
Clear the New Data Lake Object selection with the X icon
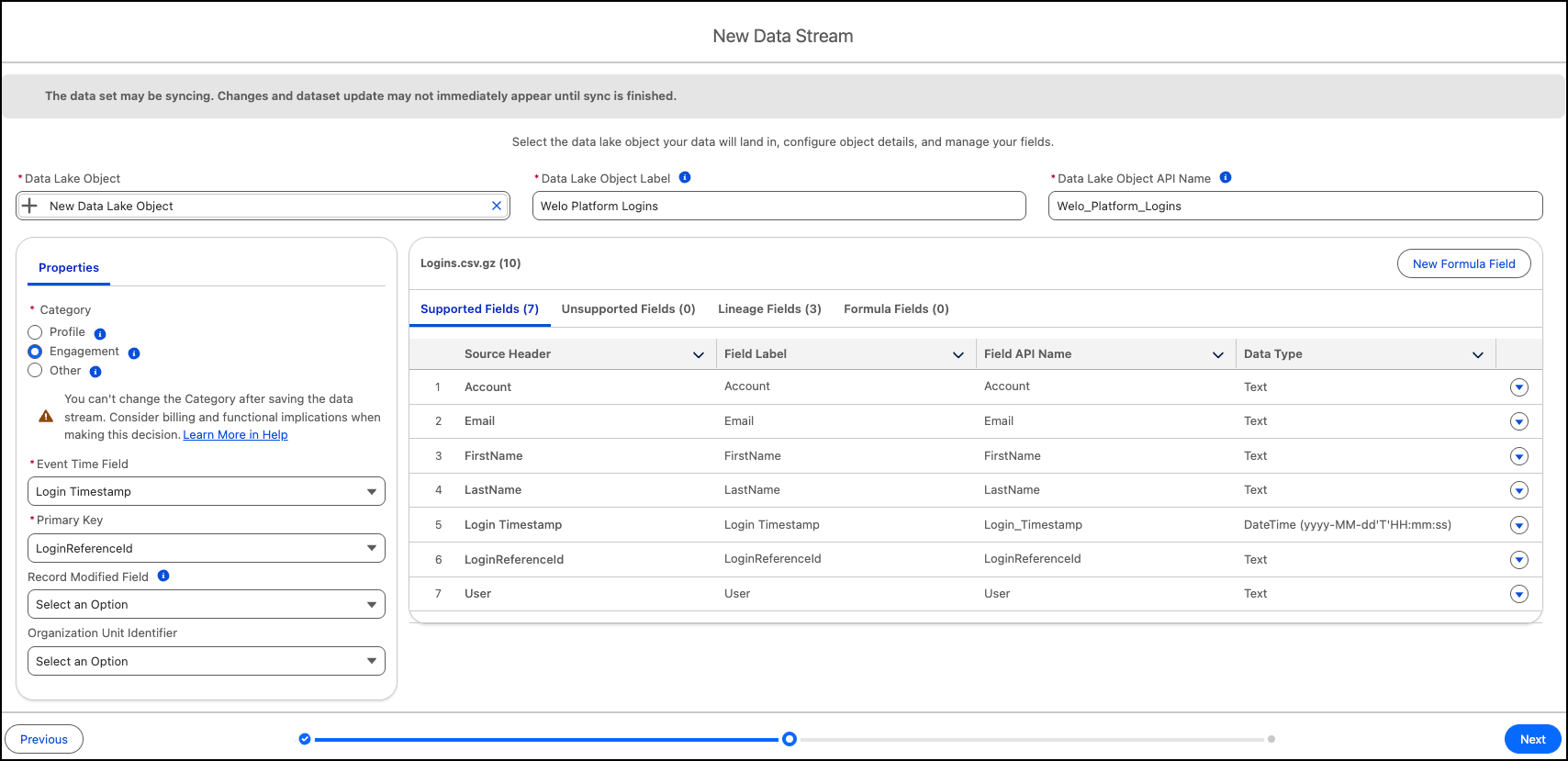[x=497, y=206]
